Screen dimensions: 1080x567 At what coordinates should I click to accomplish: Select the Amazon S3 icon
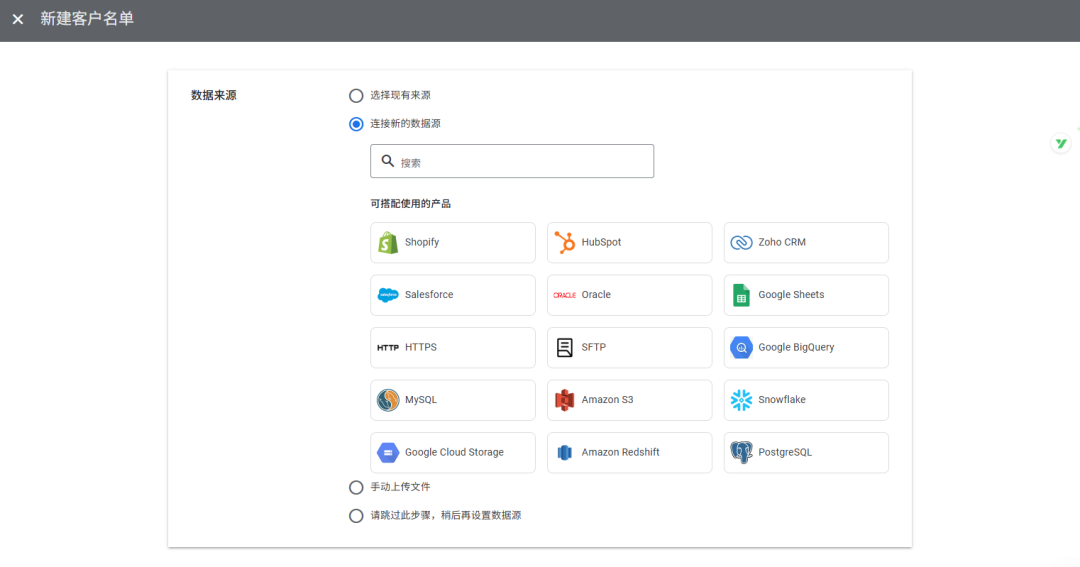pyautogui.click(x=565, y=400)
